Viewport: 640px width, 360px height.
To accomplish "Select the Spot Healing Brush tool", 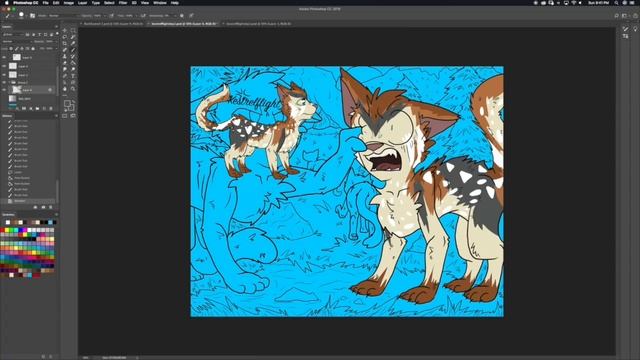I will (x=65, y=50).
